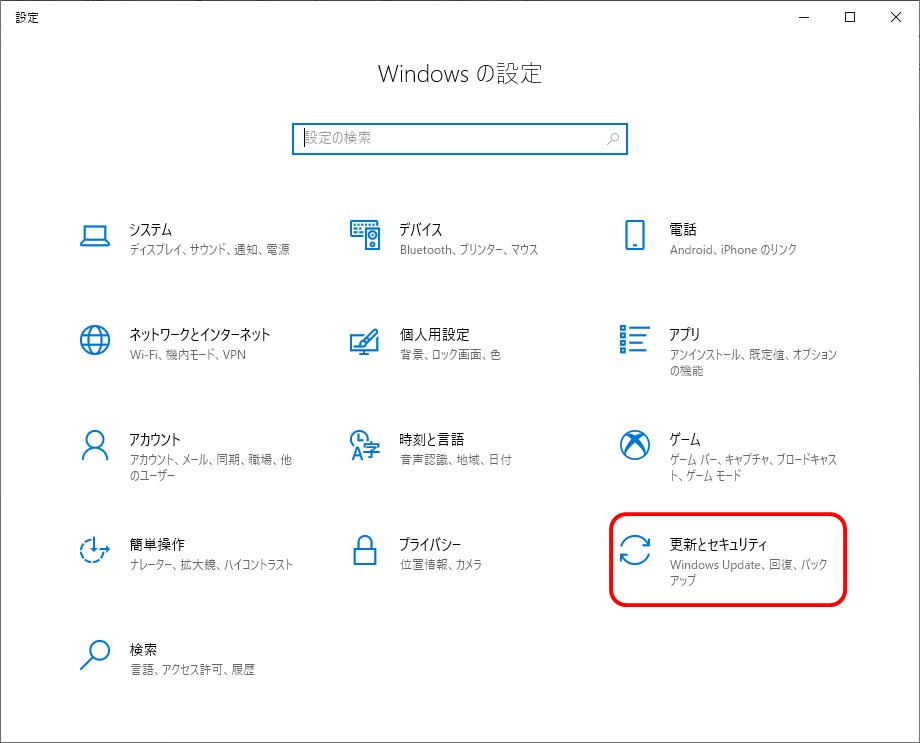Image resolution: width=920 pixels, height=743 pixels.
Task: Click text ディスプレイ、サウンド、通知、電源
Action: click(x=209, y=249)
